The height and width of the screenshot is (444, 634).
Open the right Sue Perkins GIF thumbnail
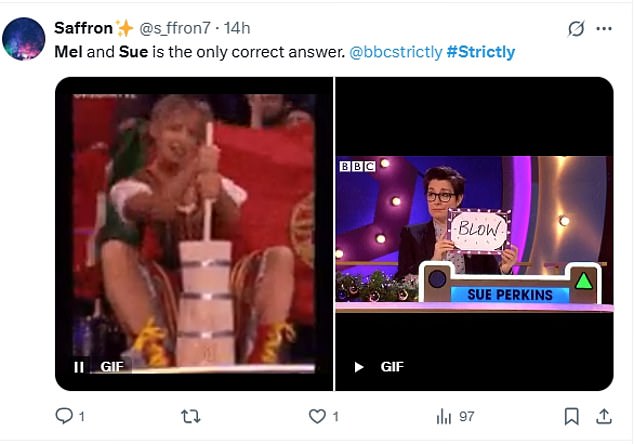click(474, 230)
